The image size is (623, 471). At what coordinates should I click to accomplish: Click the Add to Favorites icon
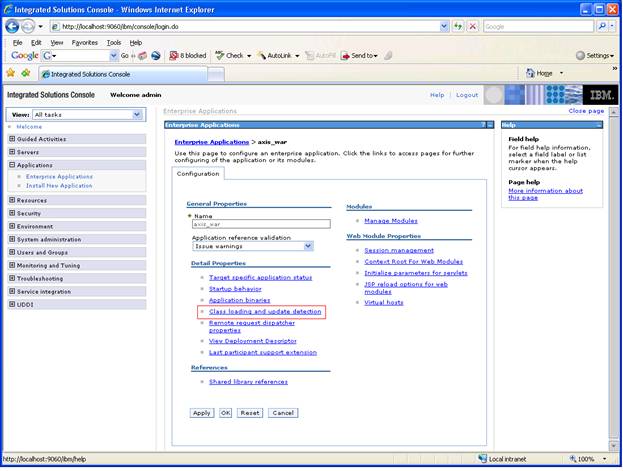(x=26, y=73)
